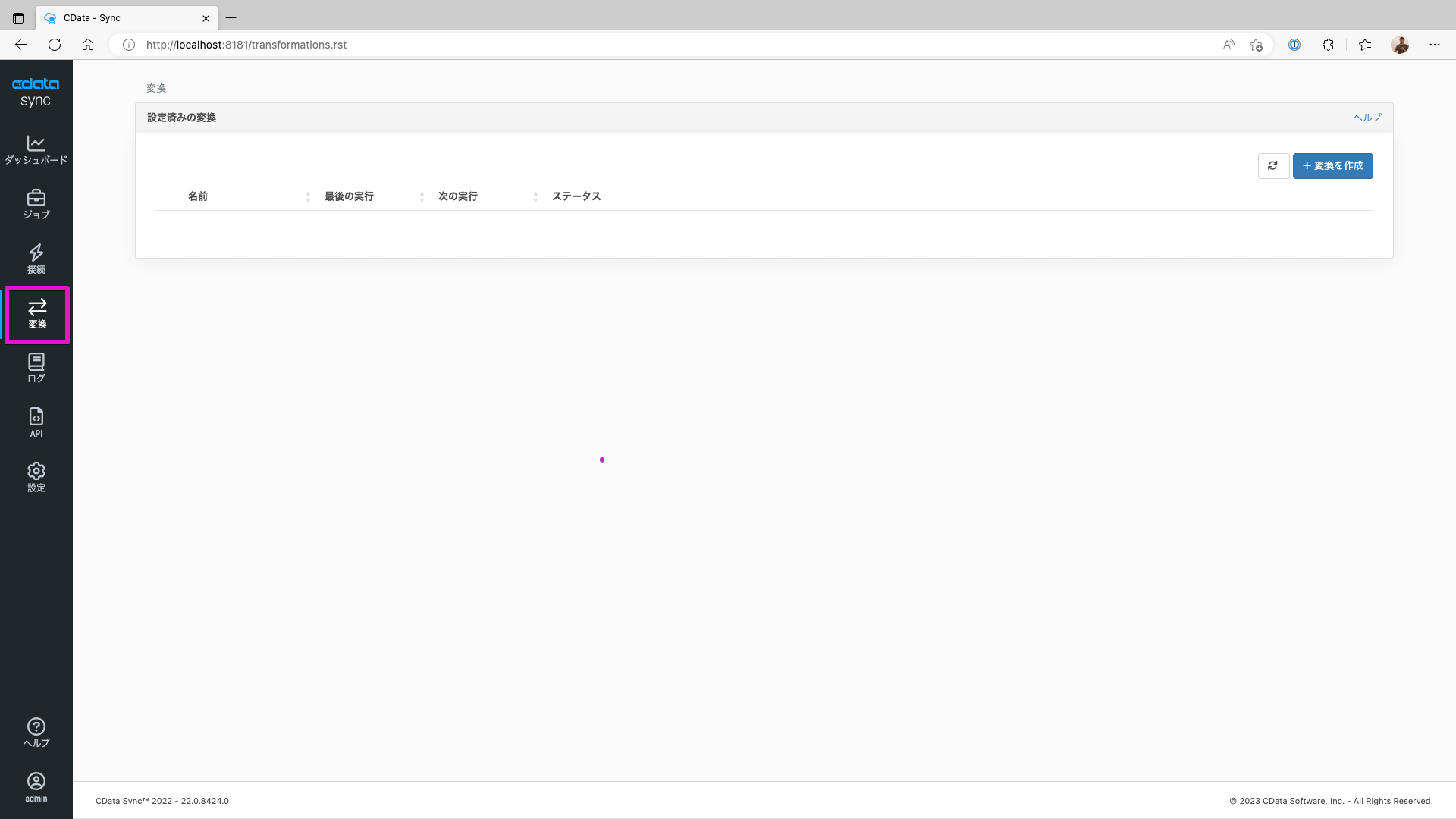Click the refresh transformations list button
The width and height of the screenshot is (1456, 819).
1272,165
